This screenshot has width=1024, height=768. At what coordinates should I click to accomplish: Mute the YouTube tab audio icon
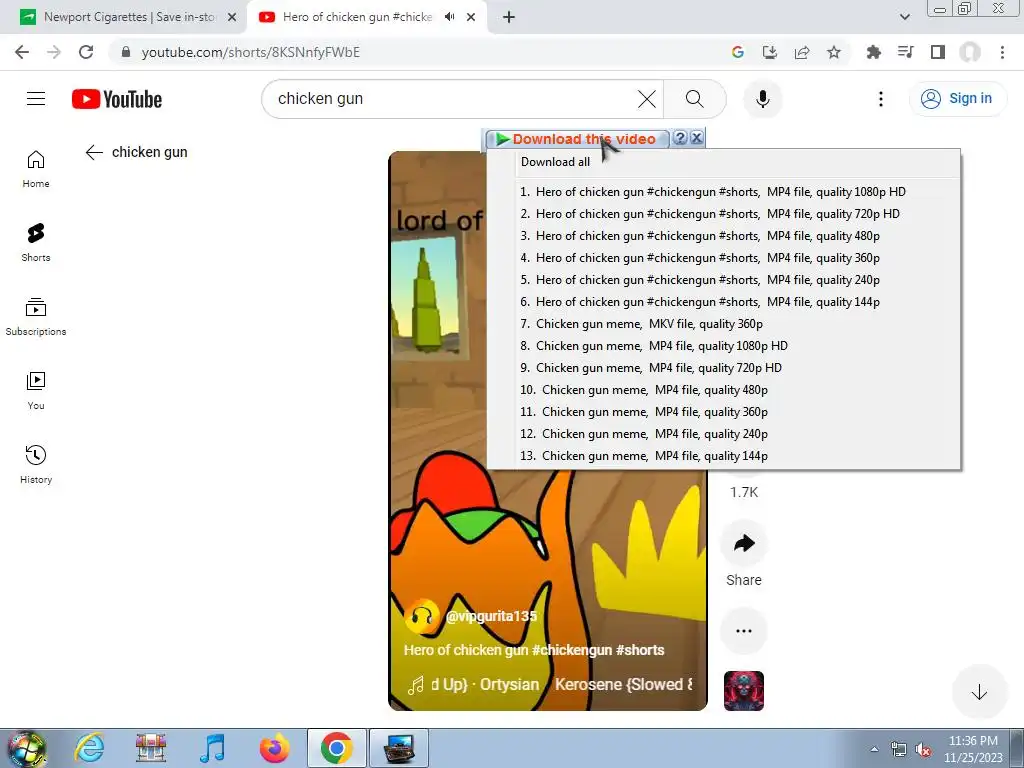(x=449, y=17)
